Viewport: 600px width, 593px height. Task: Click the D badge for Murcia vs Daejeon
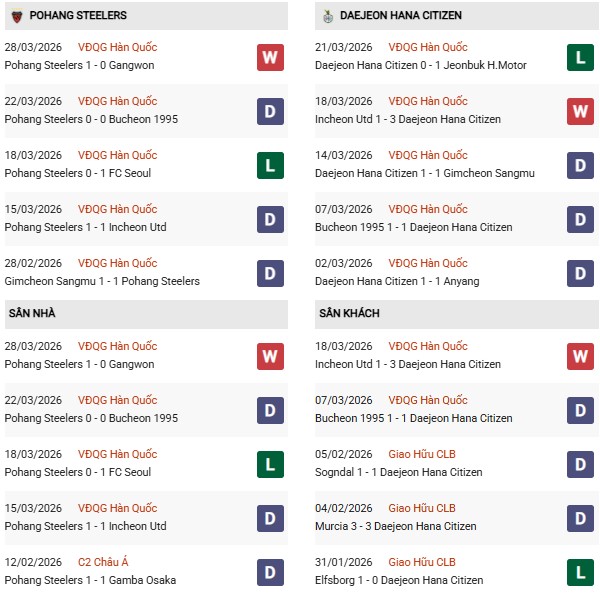click(x=580, y=518)
